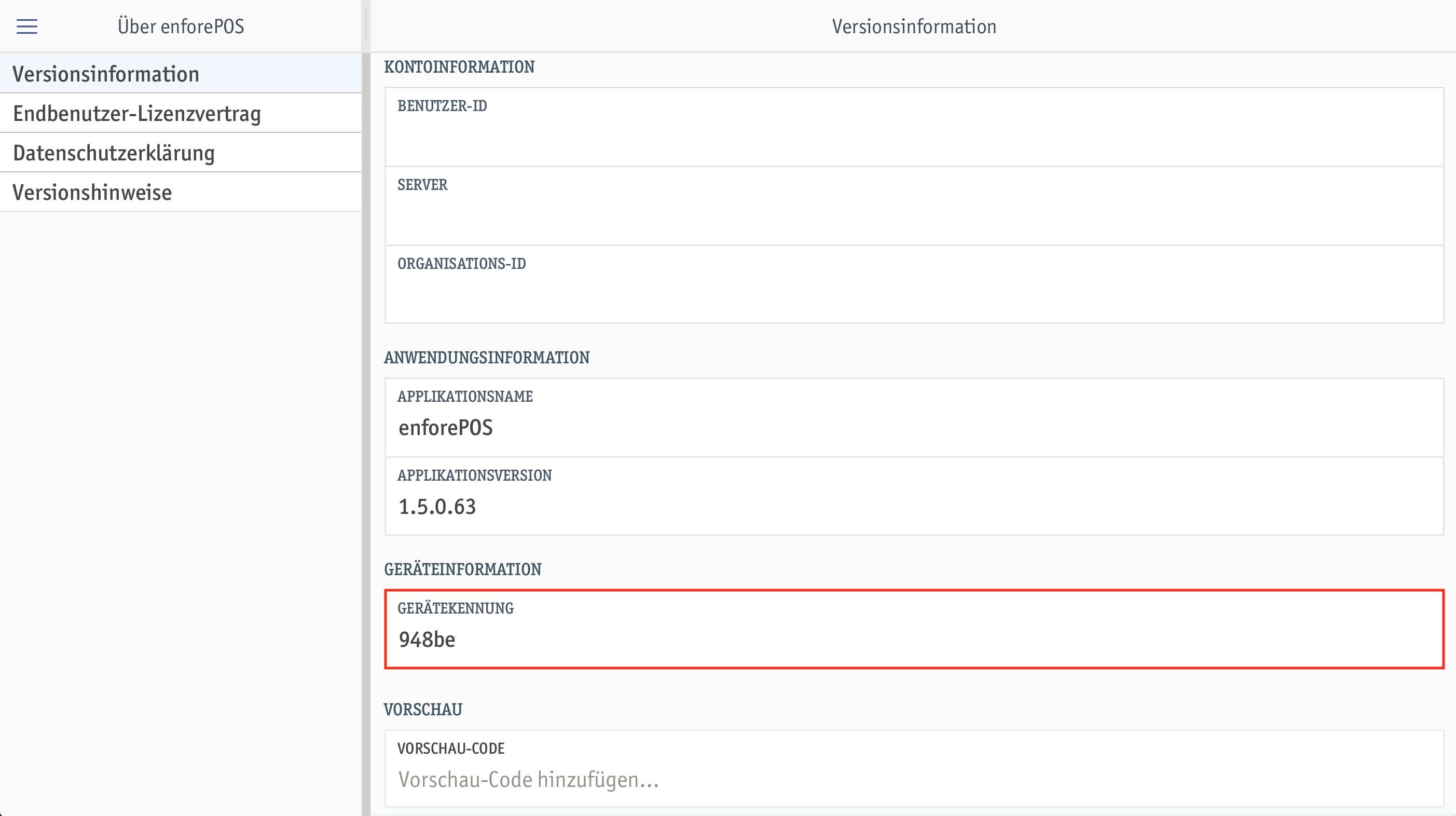Click the VORSCHAU-CODE label
The image size is (1456, 816).
point(450,748)
